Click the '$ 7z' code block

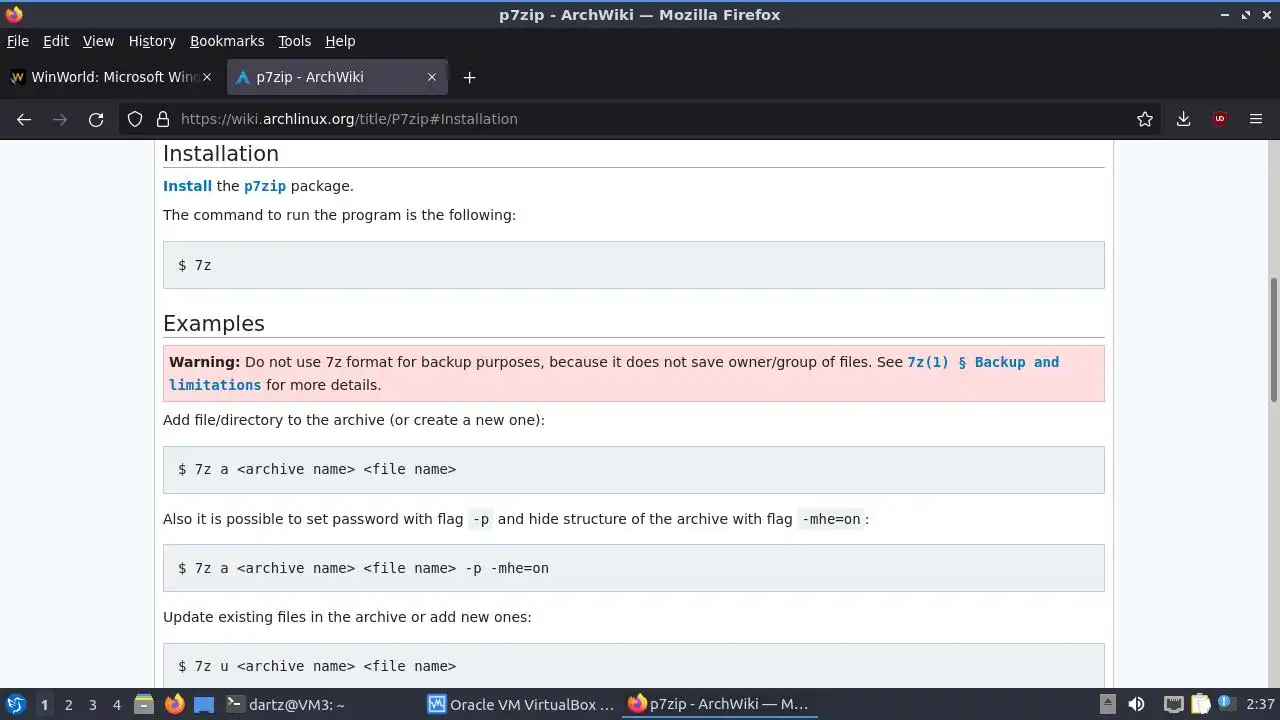click(x=634, y=265)
